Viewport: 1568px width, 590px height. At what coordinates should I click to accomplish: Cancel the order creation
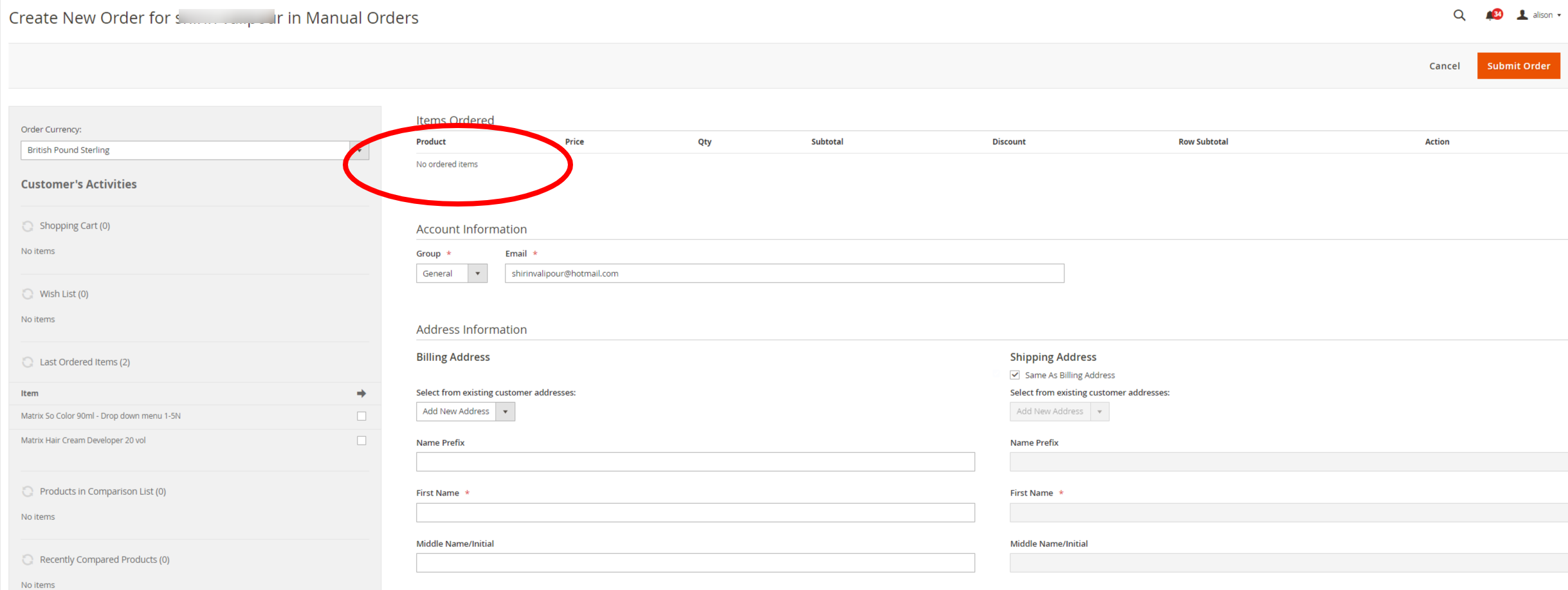1445,65
